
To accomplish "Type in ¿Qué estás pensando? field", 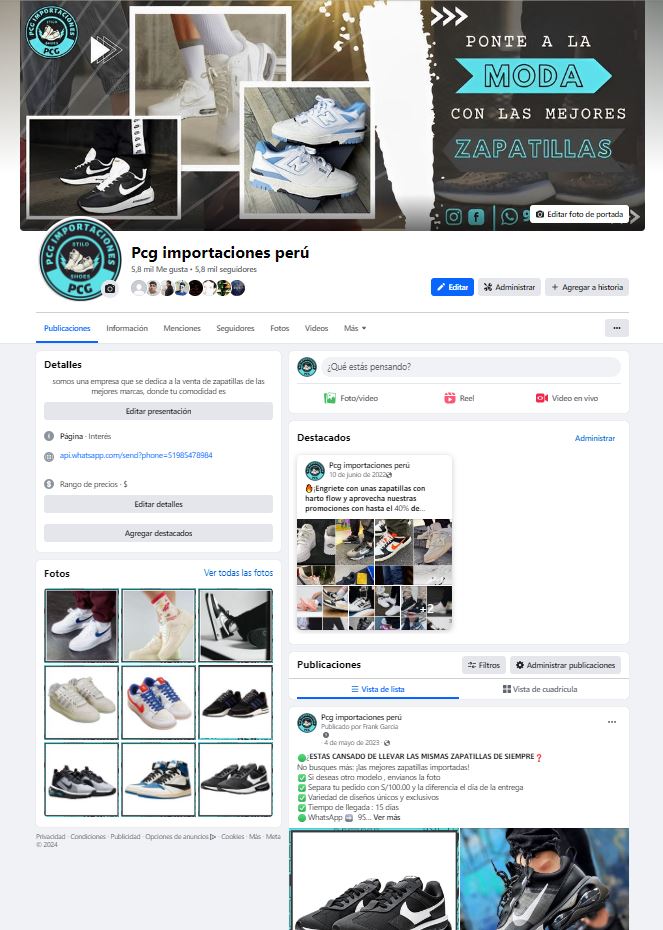I will (x=471, y=367).
